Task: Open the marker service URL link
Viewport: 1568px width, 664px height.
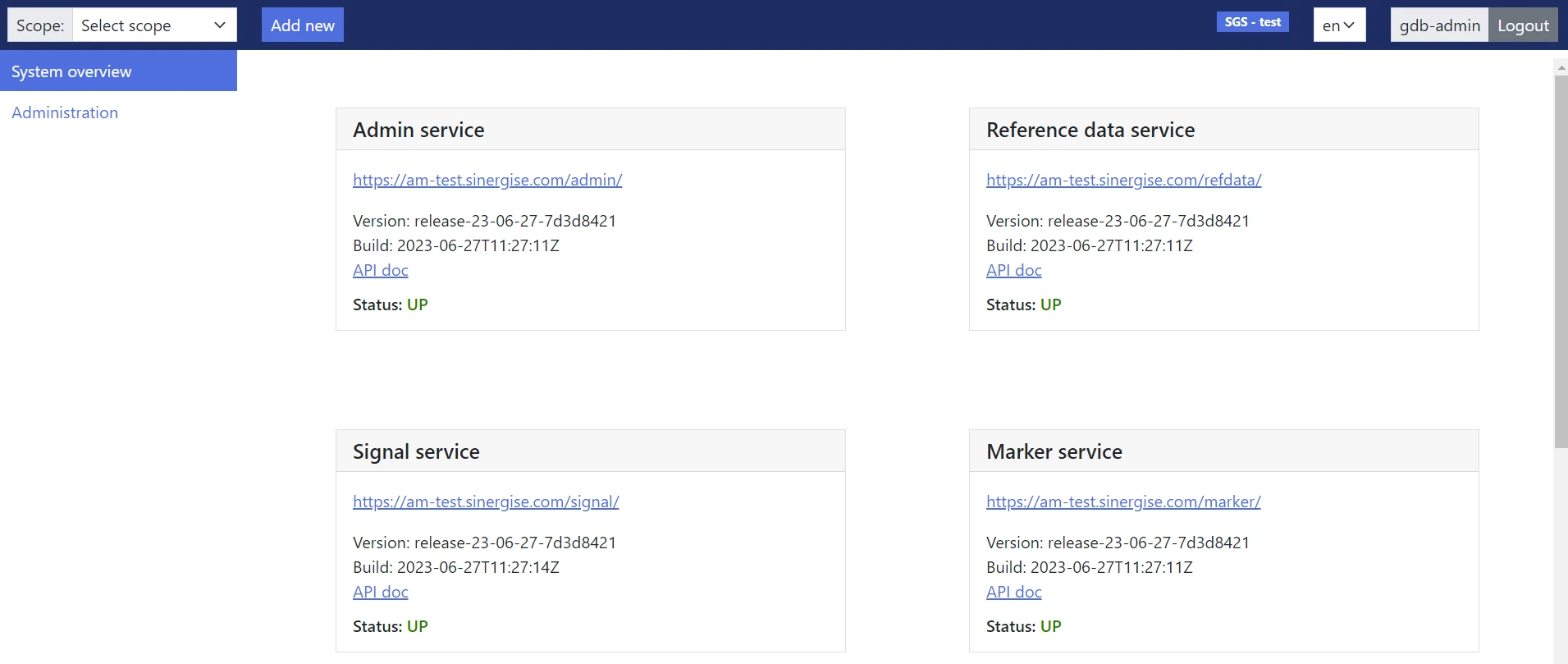Action: [x=1123, y=501]
